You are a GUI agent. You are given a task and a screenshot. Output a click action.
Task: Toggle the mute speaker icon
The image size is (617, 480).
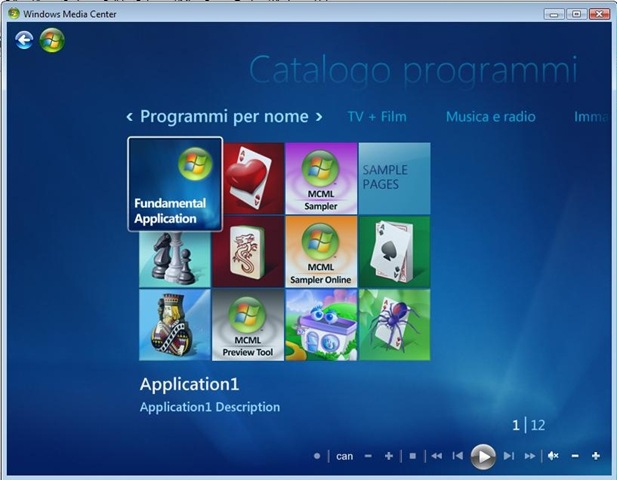tap(553, 456)
